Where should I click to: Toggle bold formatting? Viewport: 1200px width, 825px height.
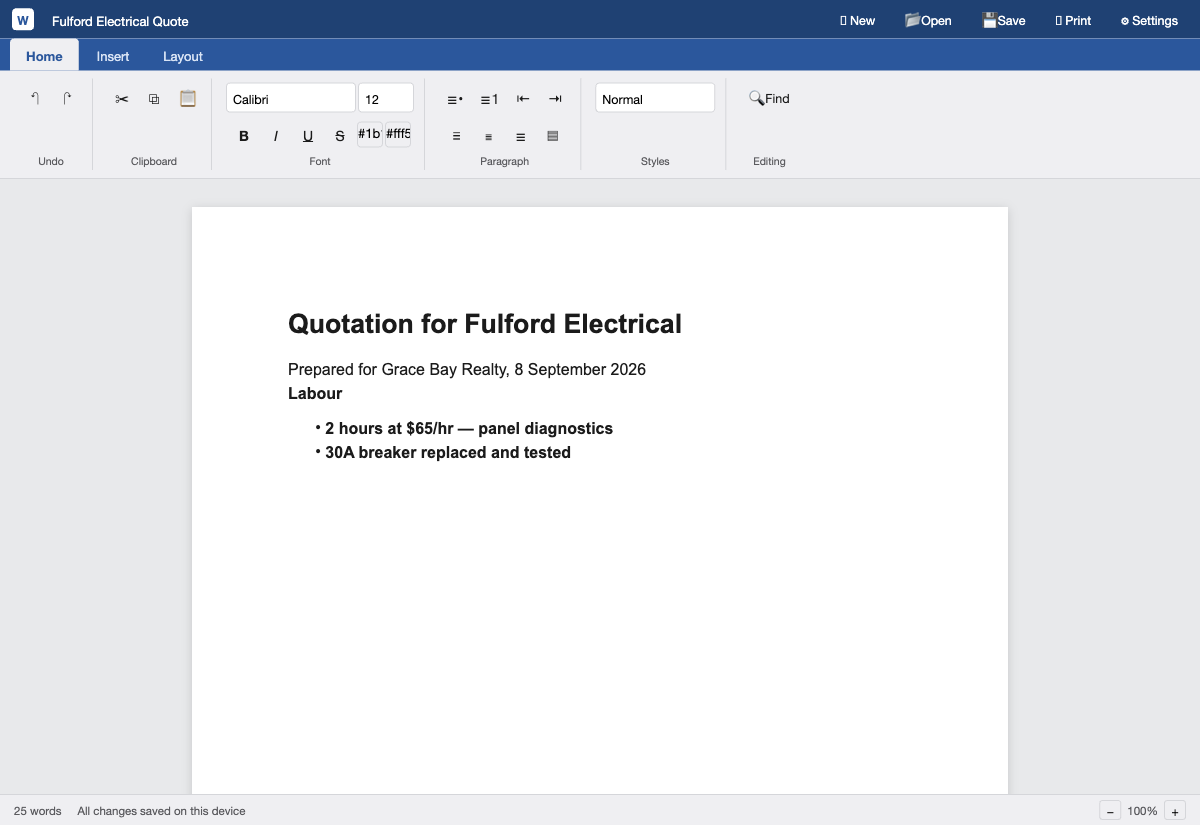(x=244, y=135)
